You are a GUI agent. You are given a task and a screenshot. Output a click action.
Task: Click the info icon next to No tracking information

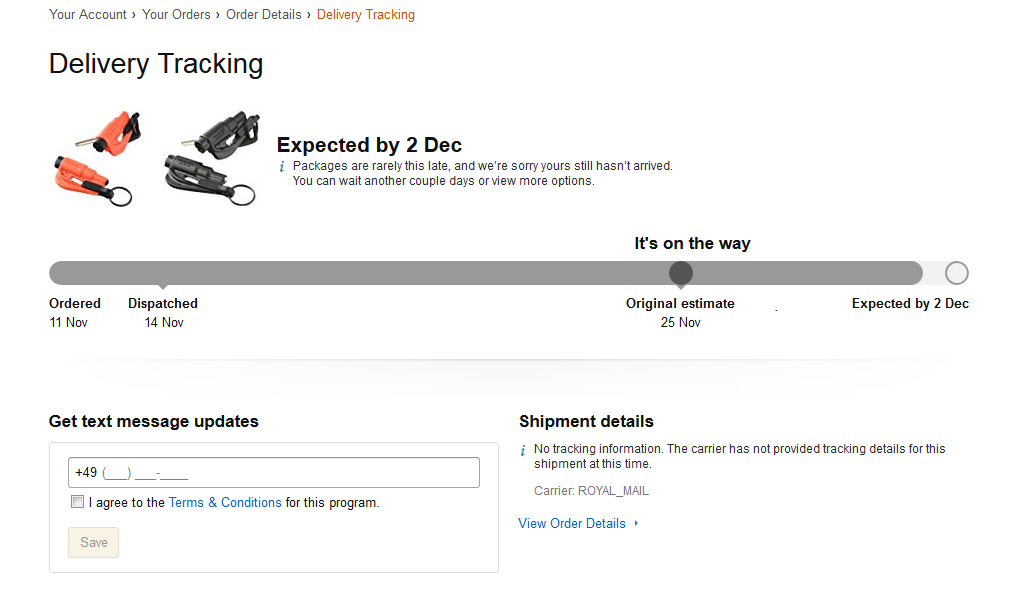click(523, 451)
